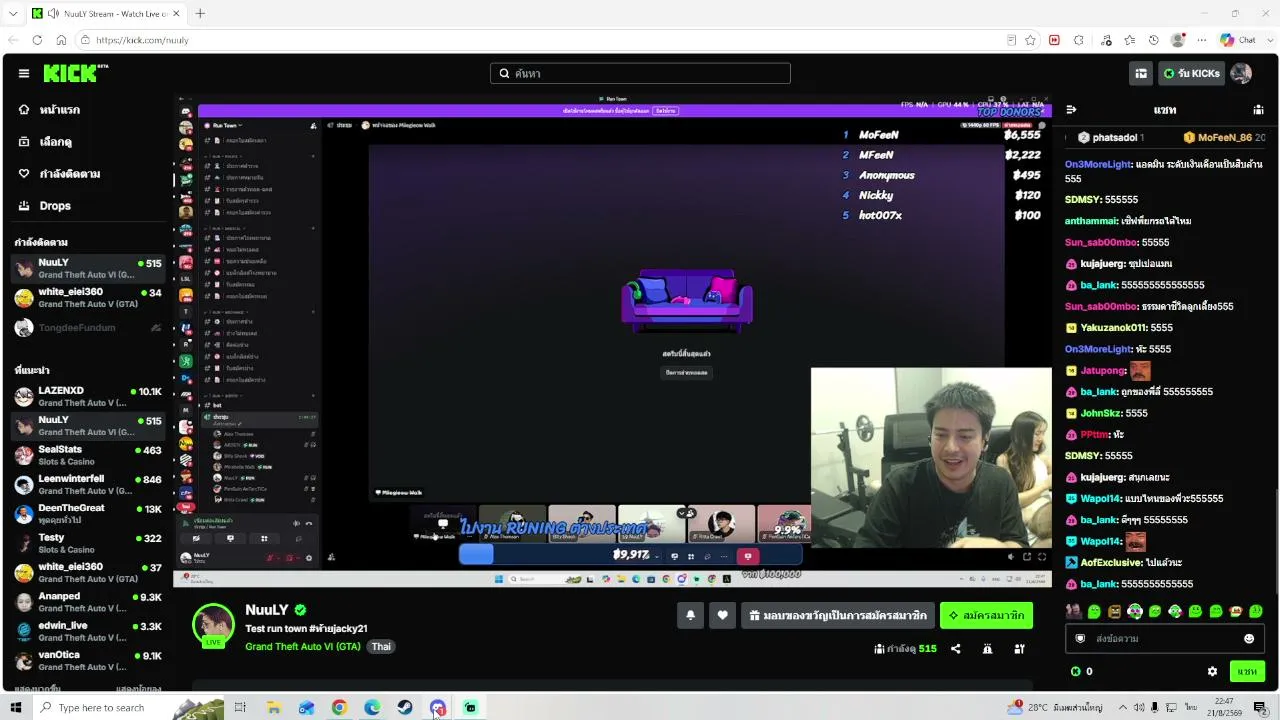Open browser history clock icon
The height and width of the screenshot is (720, 1280).
(1154, 40)
